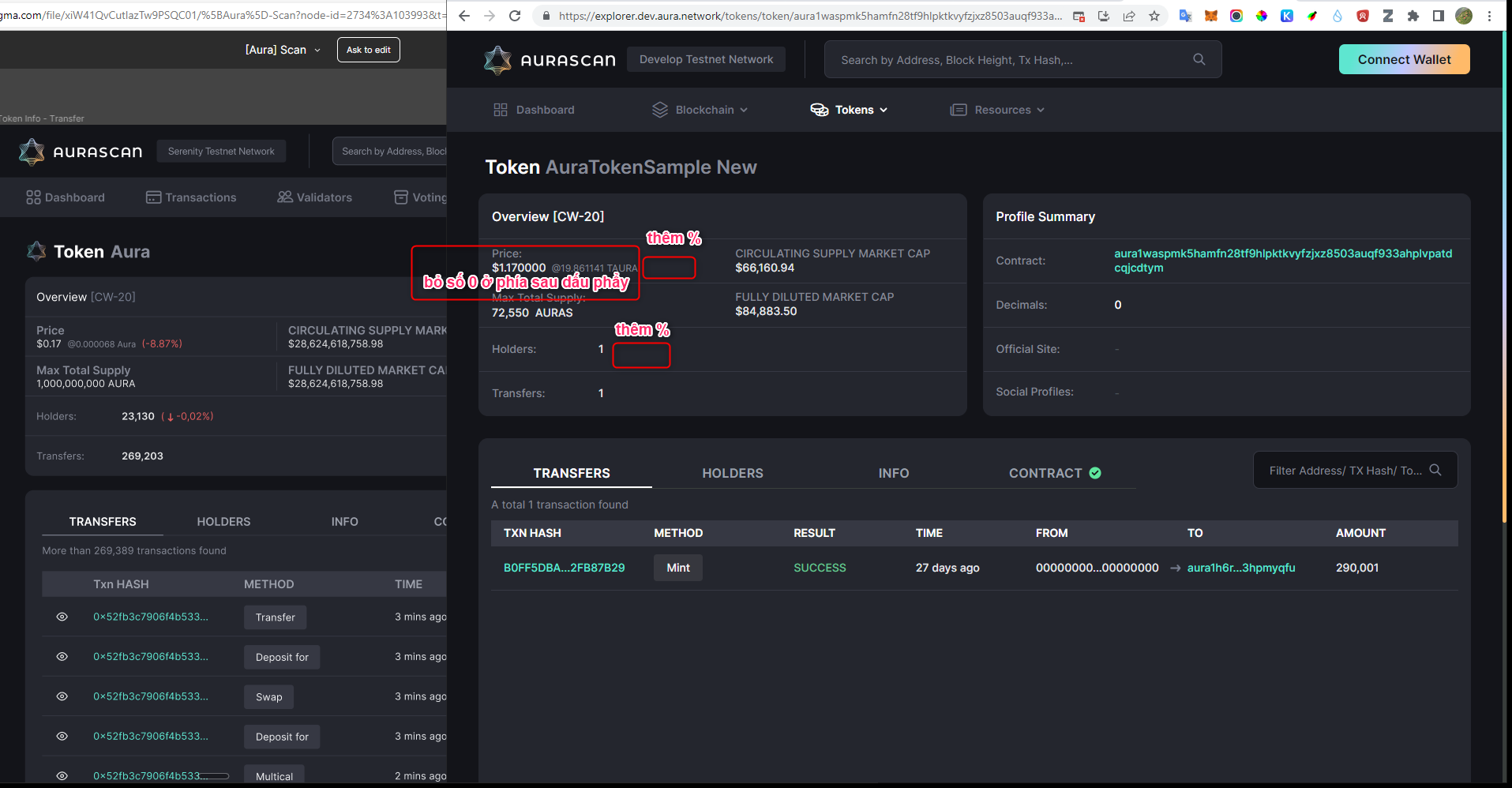Click the eye icon on the Swap row in Figma

pyautogui.click(x=62, y=696)
